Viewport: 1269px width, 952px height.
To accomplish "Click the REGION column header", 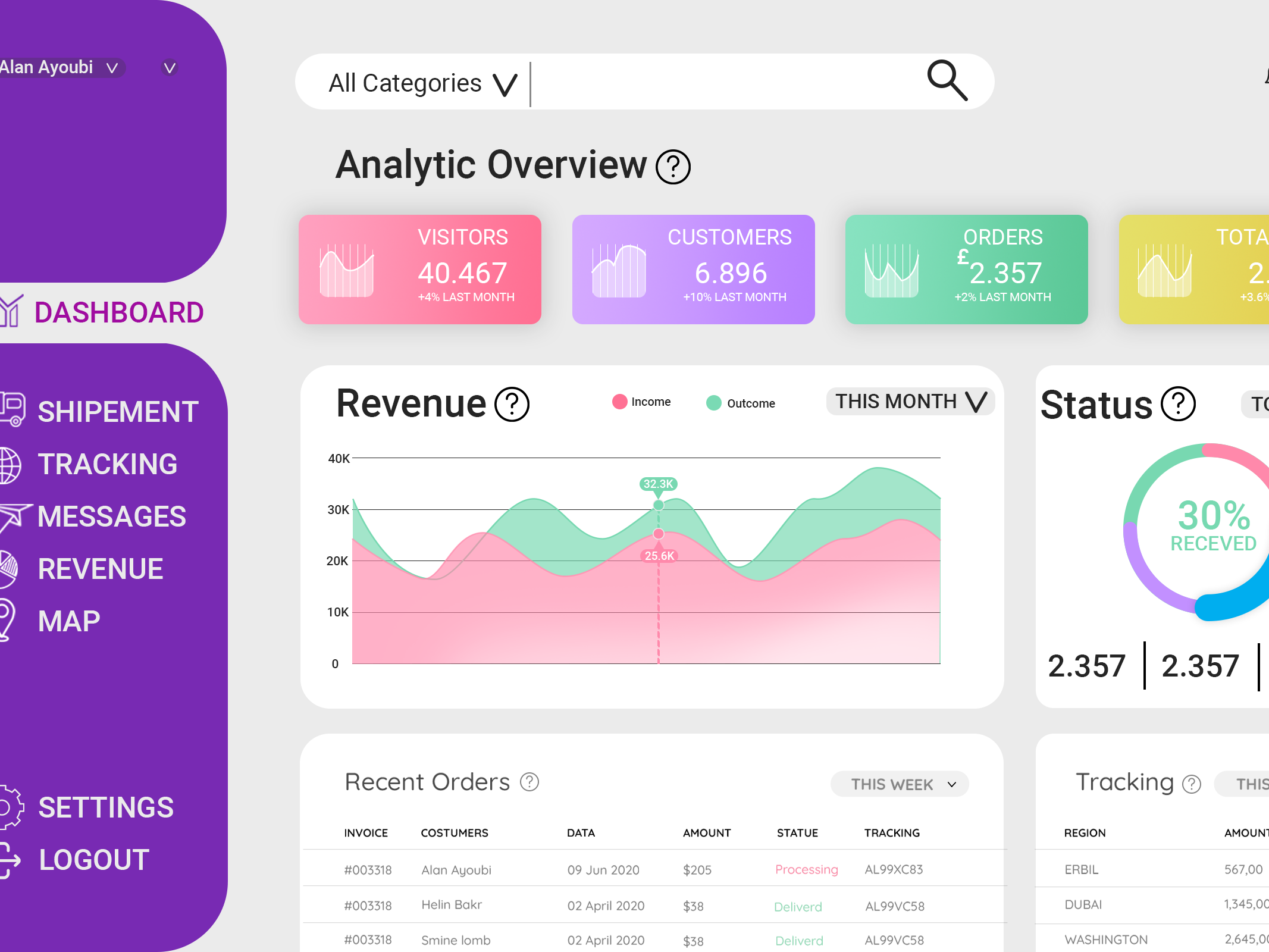I will (x=1085, y=833).
